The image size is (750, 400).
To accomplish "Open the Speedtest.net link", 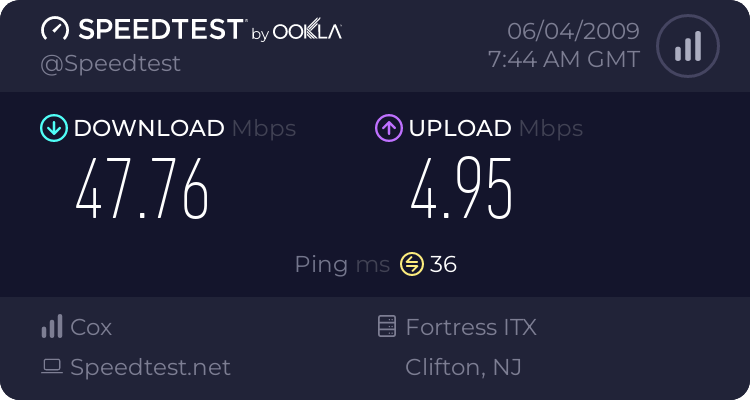I will click(x=150, y=367).
